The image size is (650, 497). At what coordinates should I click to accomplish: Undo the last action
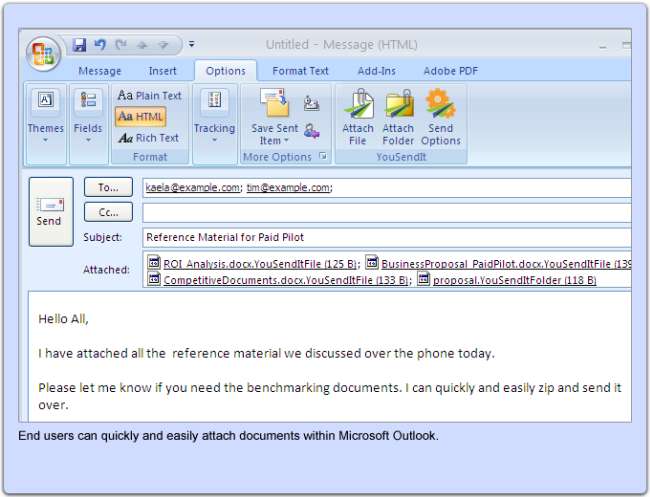[x=100, y=44]
